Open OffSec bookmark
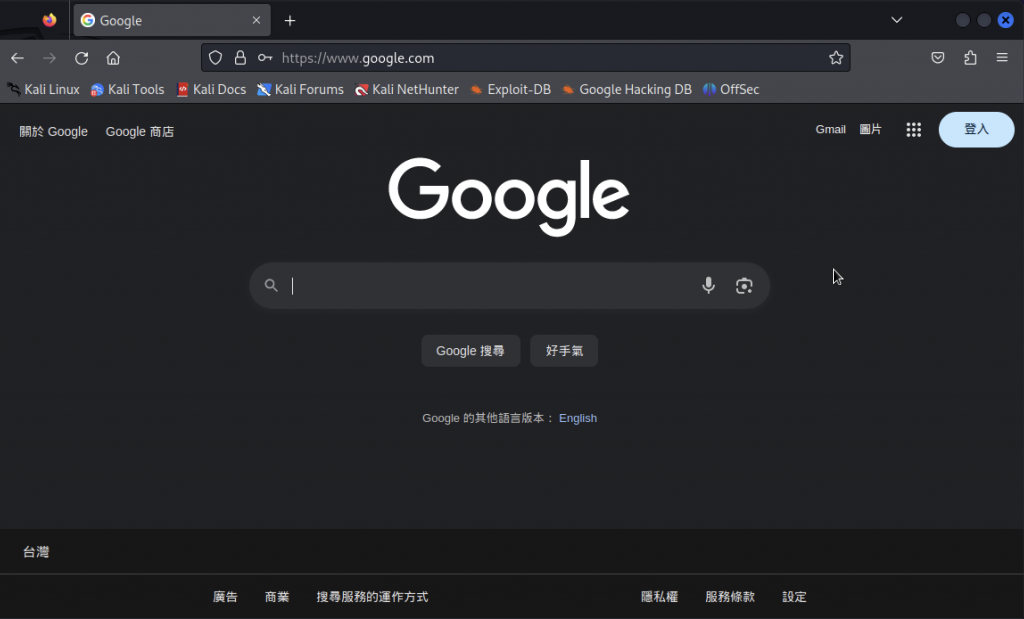The height and width of the screenshot is (619, 1024). click(x=731, y=89)
